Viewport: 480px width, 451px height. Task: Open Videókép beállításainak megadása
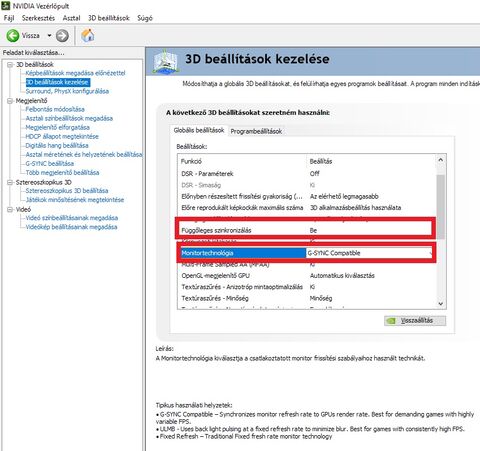click(x=71, y=227)
